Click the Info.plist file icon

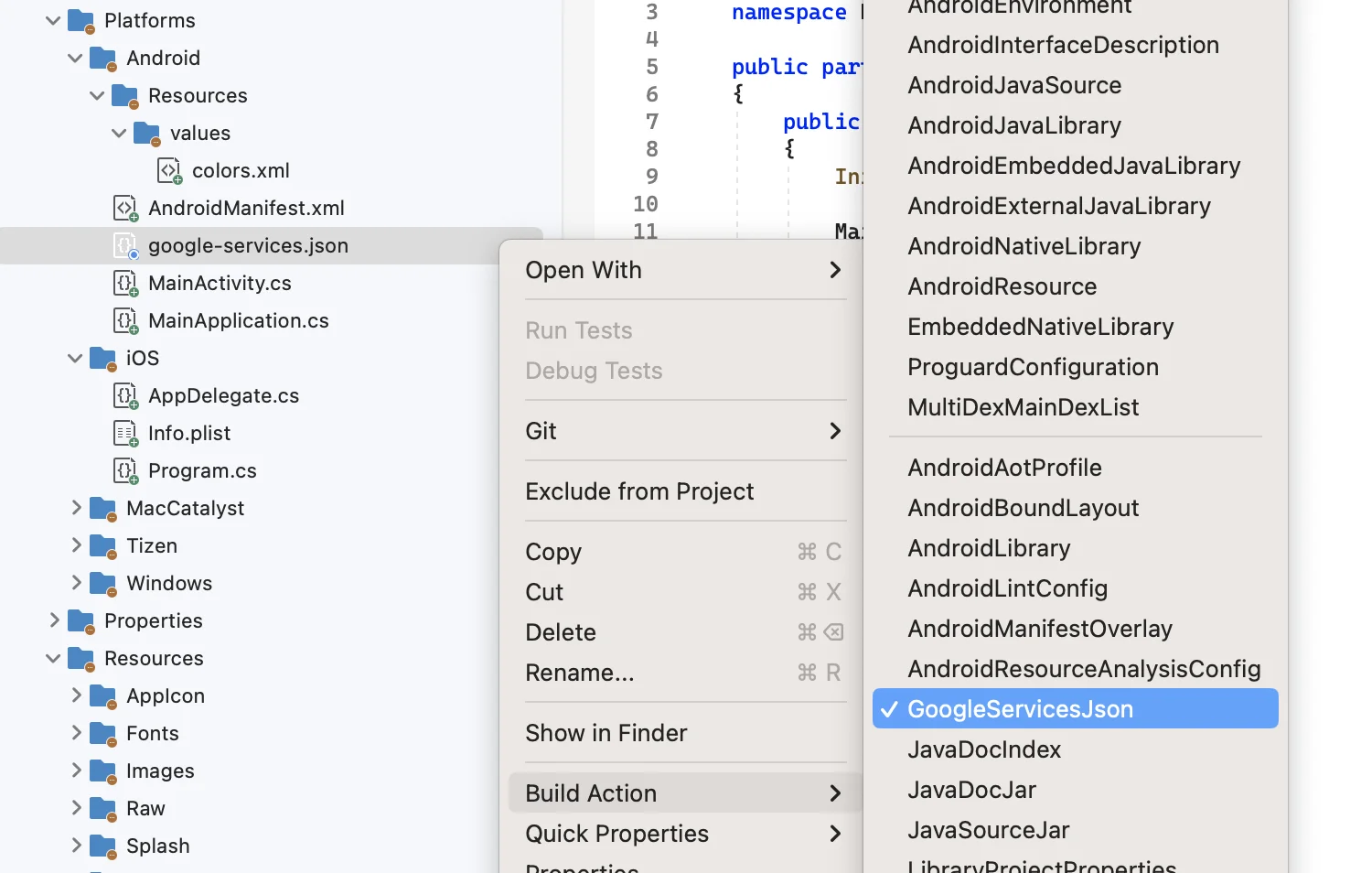125,434
